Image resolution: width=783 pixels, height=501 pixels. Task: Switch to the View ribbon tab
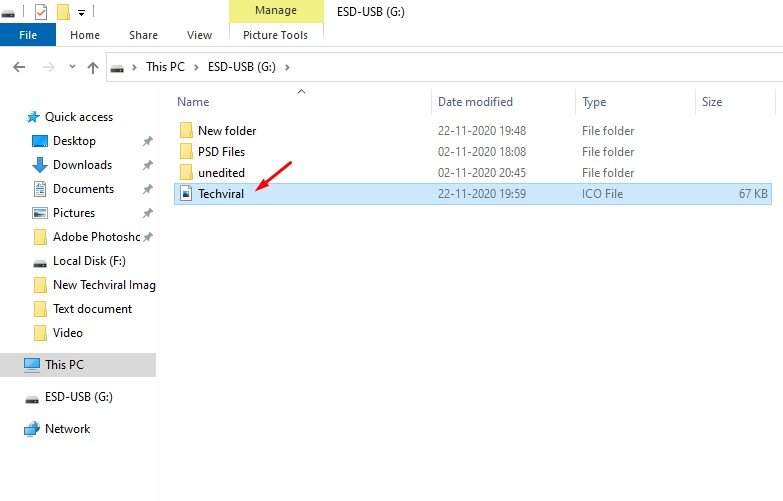199,35
